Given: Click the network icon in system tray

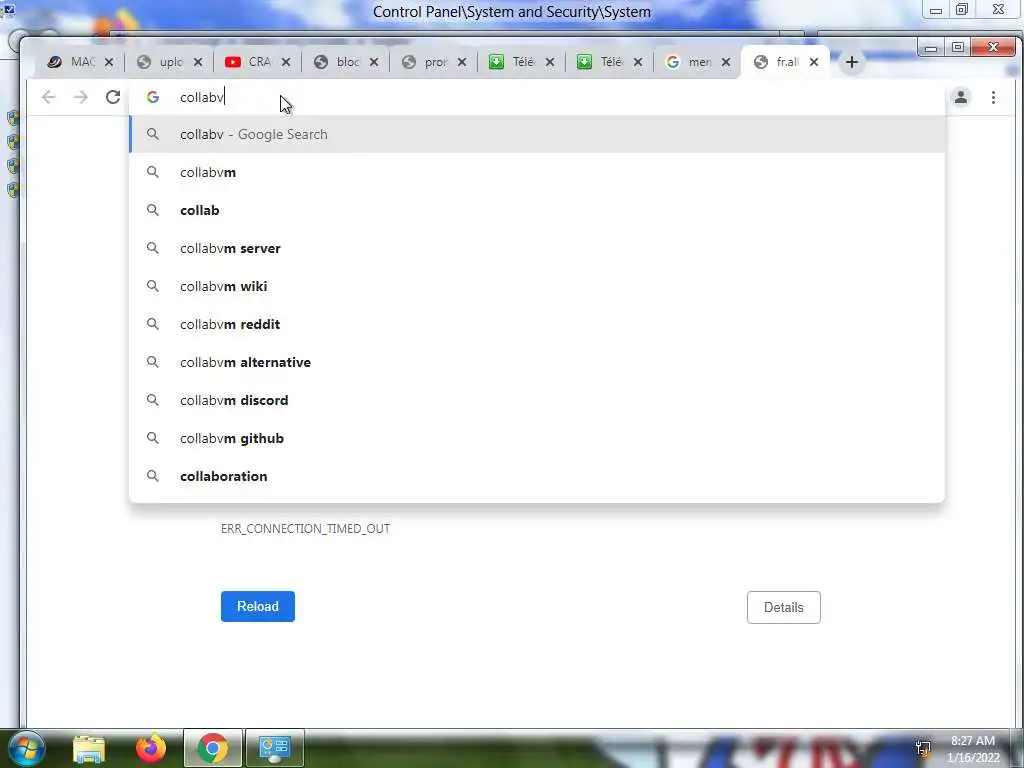Looking at the screenshot, I should 923,748.
